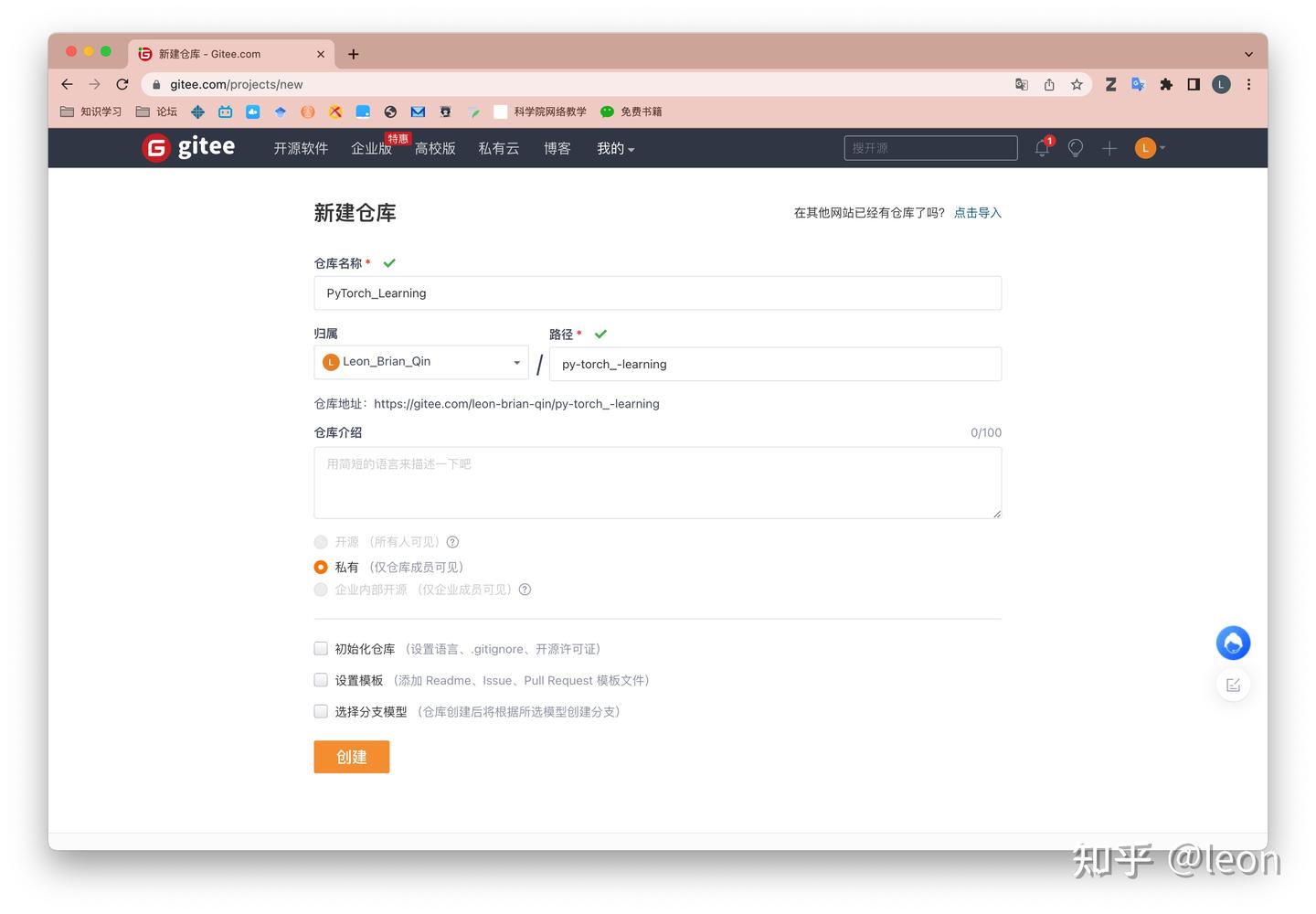Open the 知识学习 bookmark folder
The width and height of the screenshot is (1316, 914).
90,112
